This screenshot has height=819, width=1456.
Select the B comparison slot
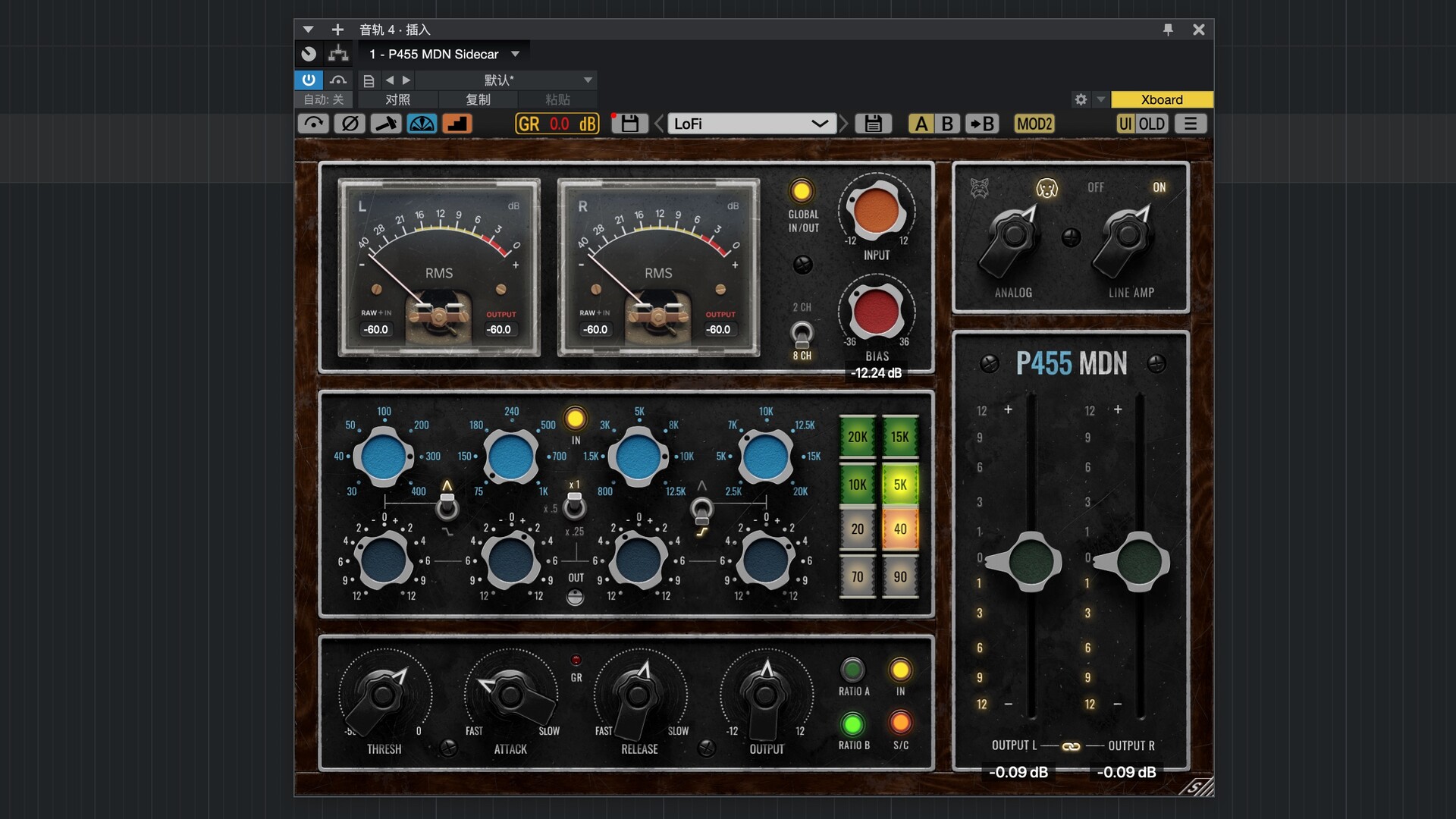(x=947, y=124)
